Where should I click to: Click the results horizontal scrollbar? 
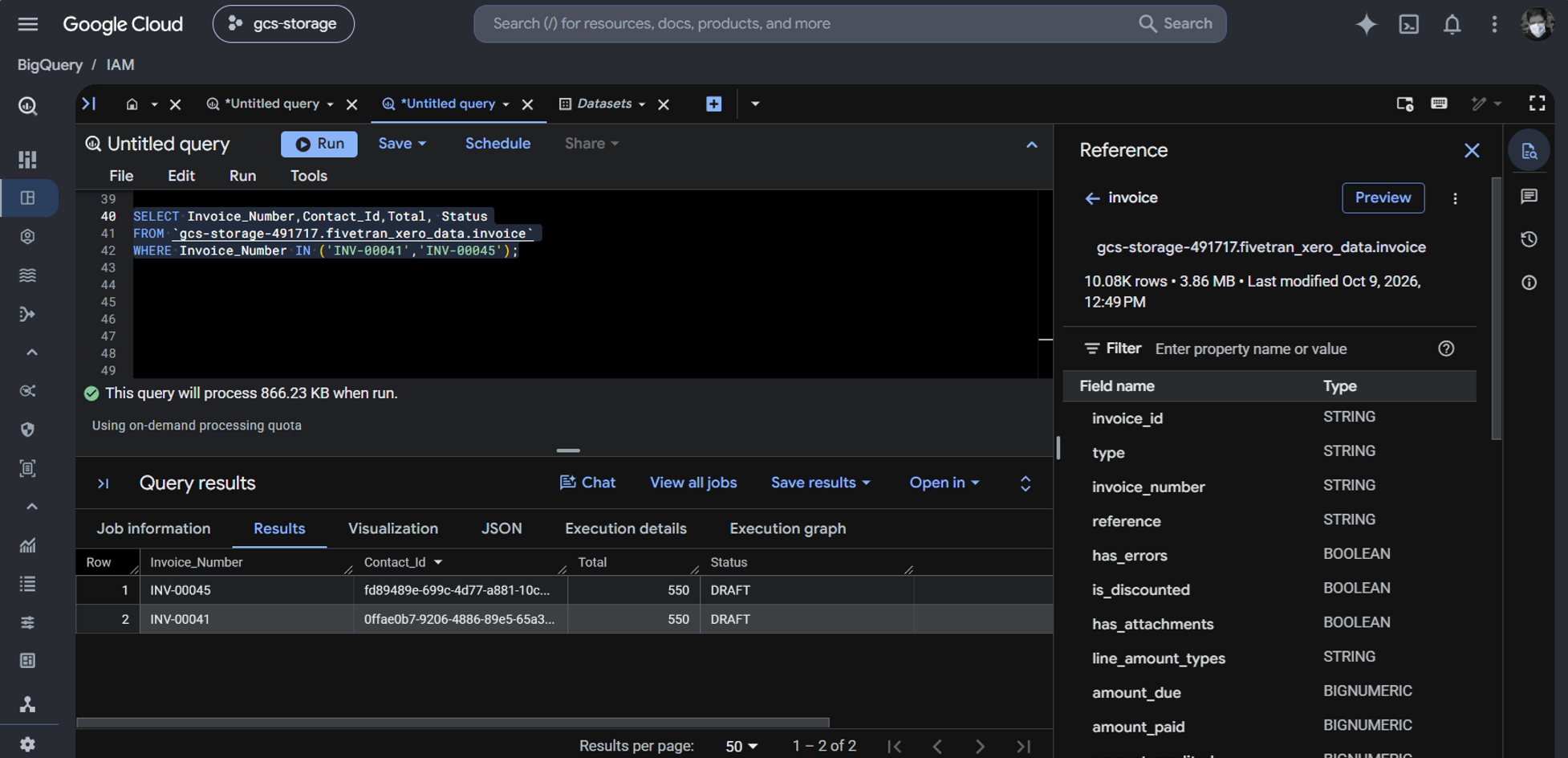[453, 723]
